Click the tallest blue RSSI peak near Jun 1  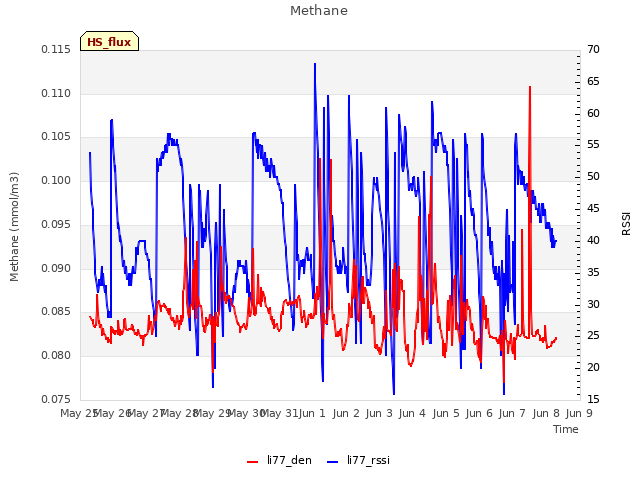[315, 64]
